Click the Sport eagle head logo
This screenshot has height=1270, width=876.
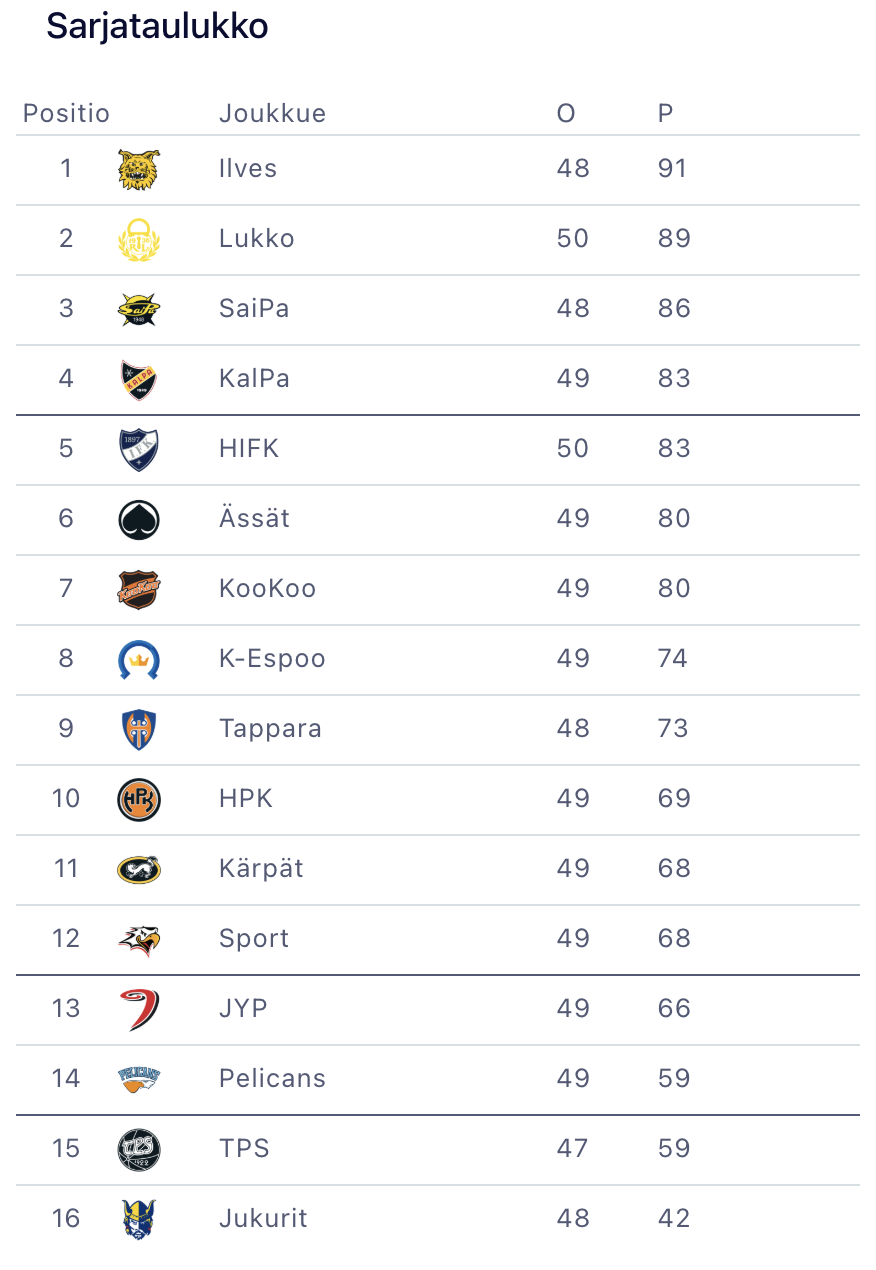(x=139, y=940)
